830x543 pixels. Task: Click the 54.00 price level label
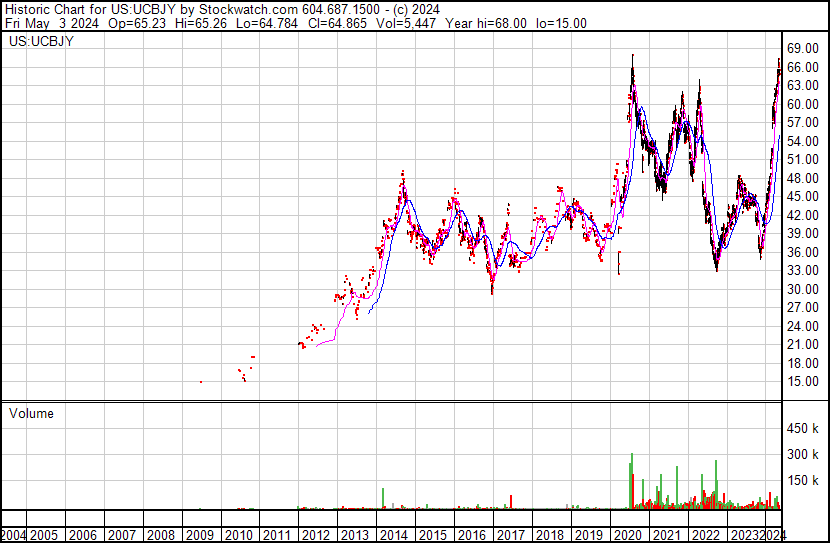click(x=803, y=141)
